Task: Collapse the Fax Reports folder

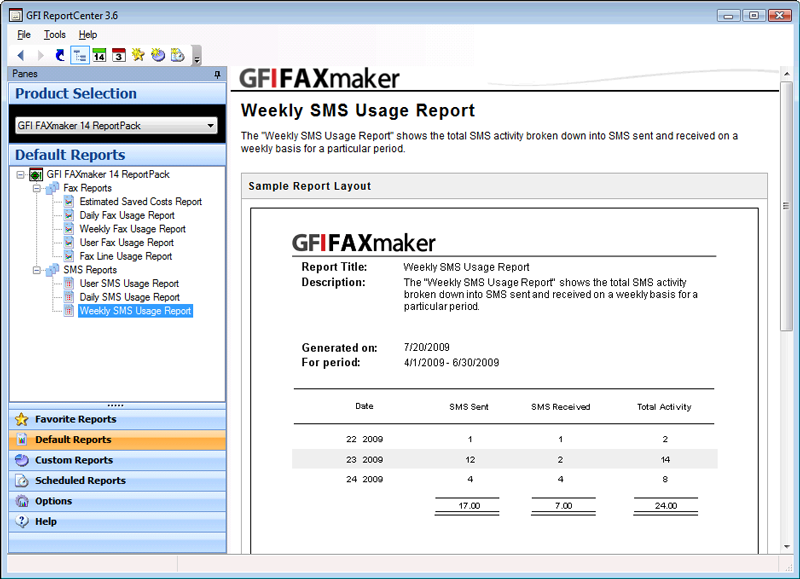Action: coord(37,189)
